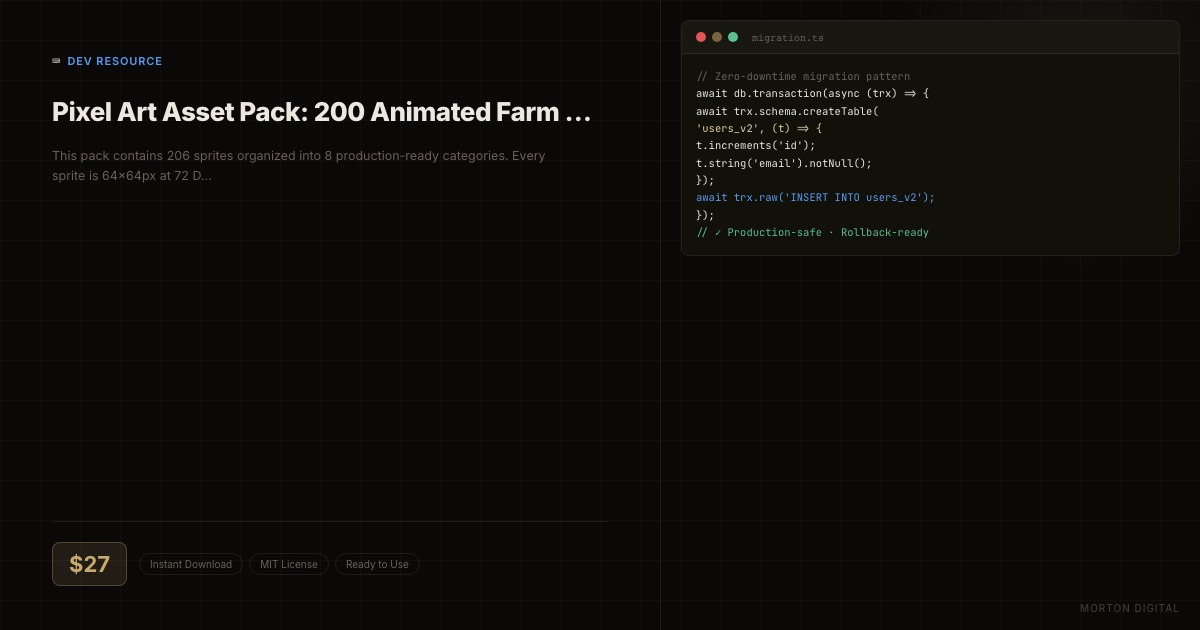The image size is (1200, 630).
Task: Click the await db.transaction code line
Action: pyautogui.click(x=813, y=93)
